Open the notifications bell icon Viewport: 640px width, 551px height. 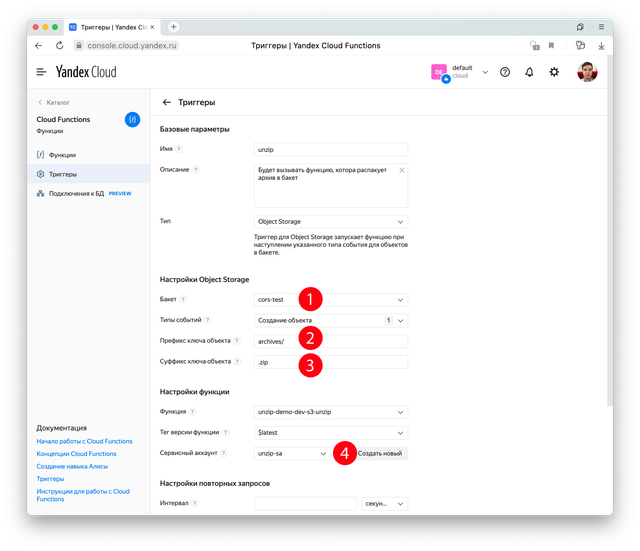coord(529,72)
